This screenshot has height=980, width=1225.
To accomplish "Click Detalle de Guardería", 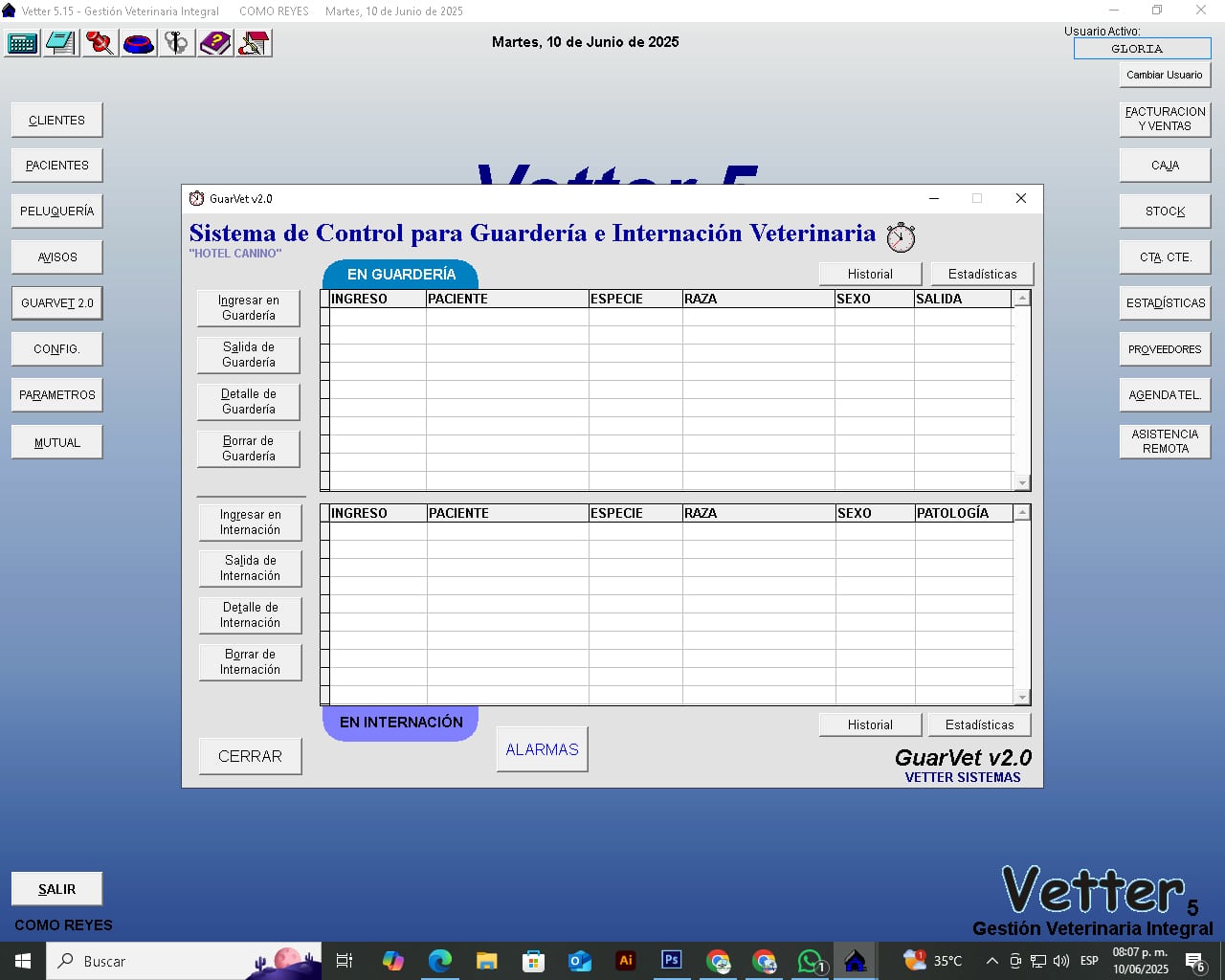I will tap(249, 402).
